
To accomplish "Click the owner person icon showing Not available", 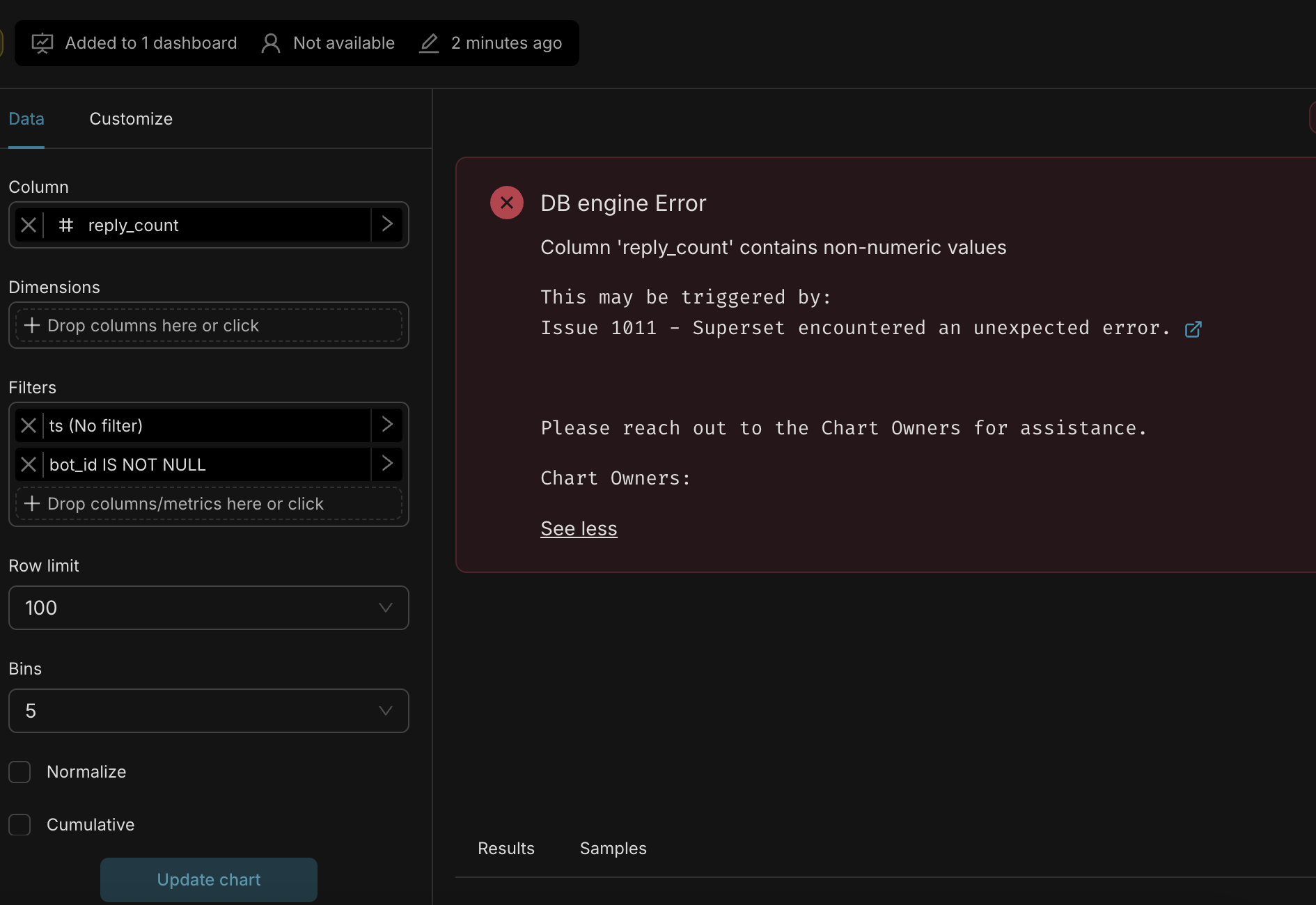I will tap(270, 43).
